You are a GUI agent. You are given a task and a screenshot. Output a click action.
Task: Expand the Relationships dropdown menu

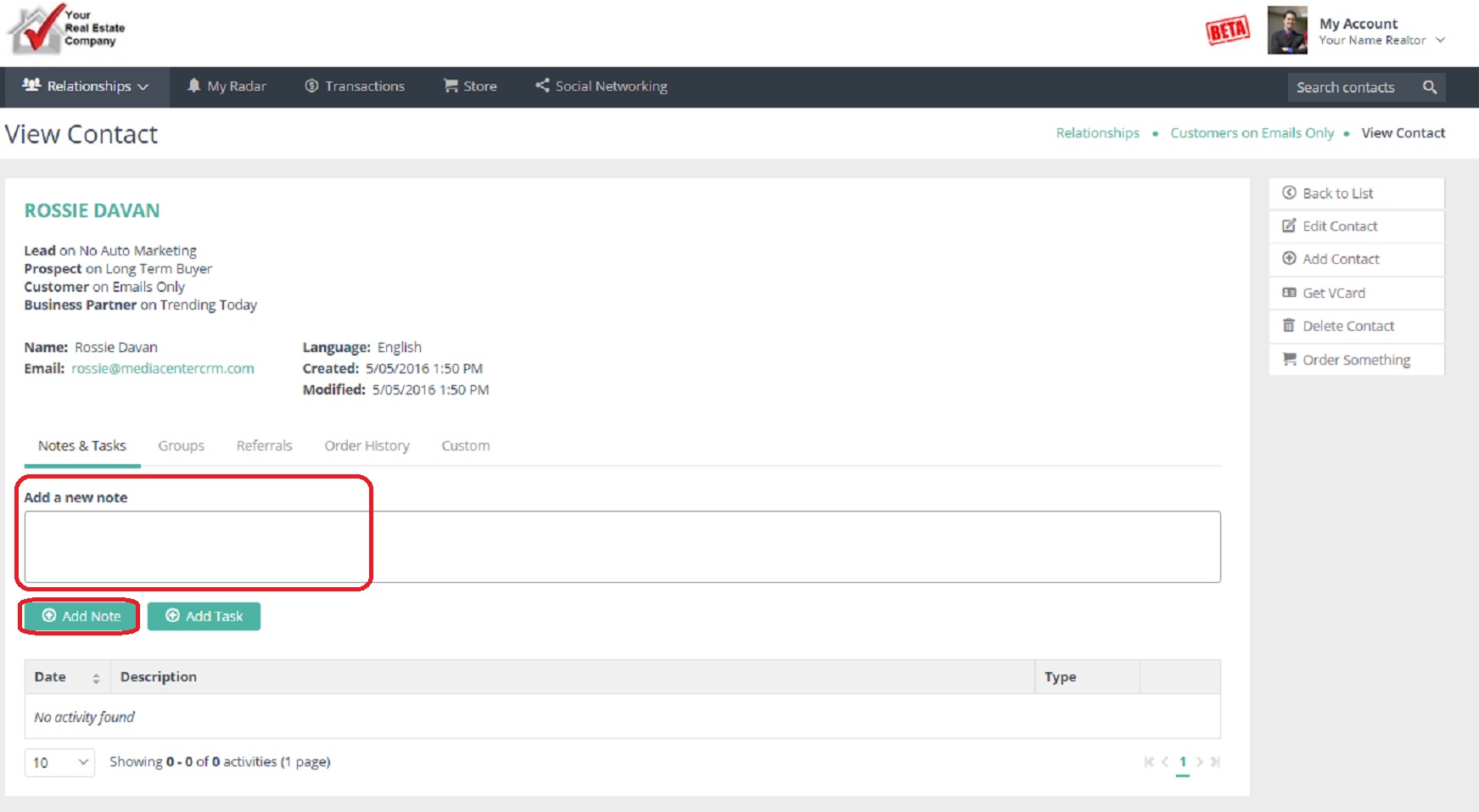(85, 87)
